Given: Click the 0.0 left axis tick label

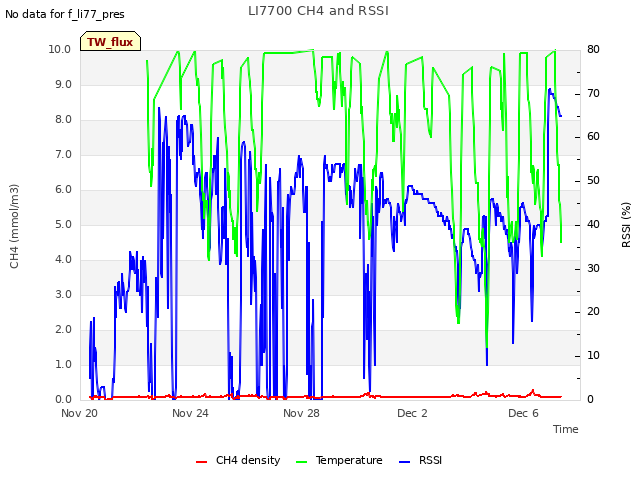Looking at the screenshot, I should click(63, 399).
